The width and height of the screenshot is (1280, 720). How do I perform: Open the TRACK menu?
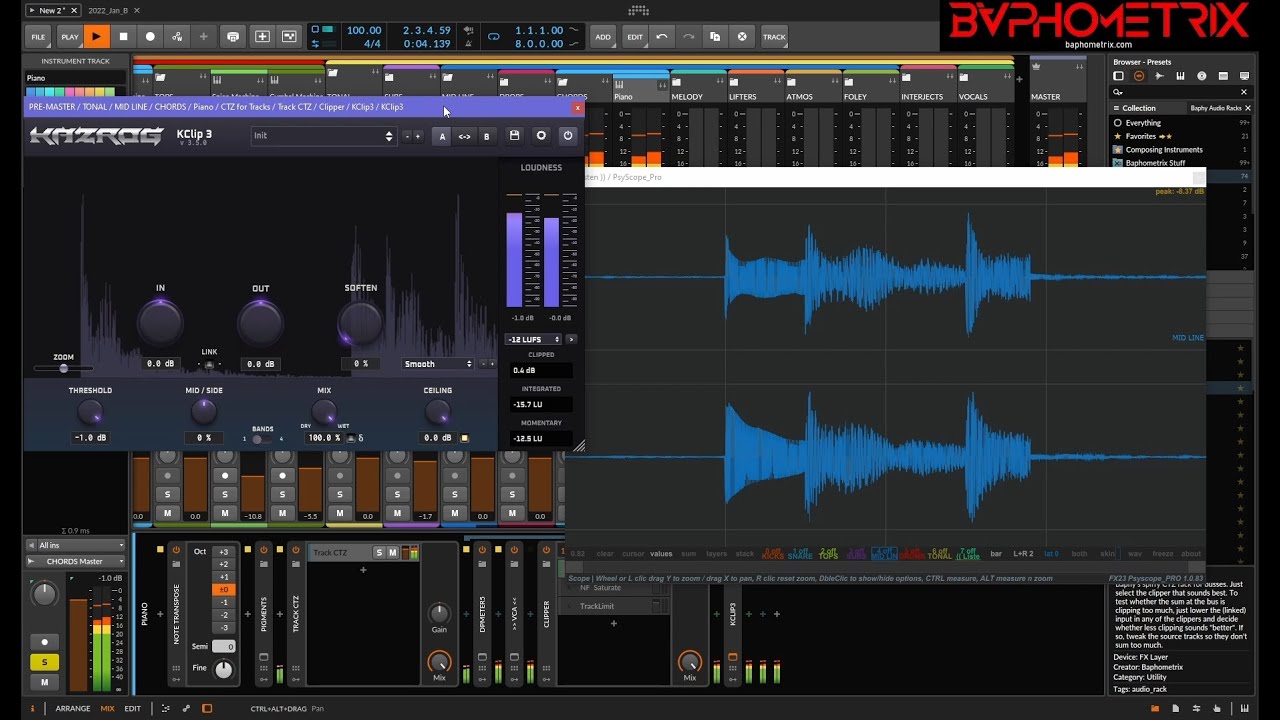pyautogui.click(x=774, y=37)
